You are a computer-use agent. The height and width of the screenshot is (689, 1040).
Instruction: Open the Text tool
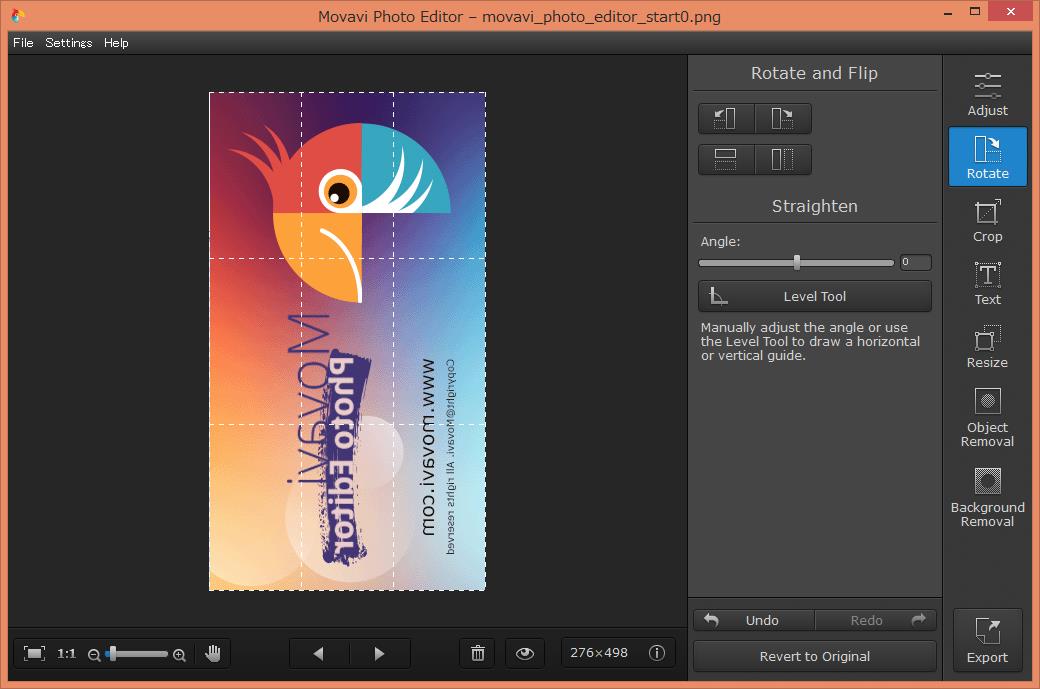988,284
